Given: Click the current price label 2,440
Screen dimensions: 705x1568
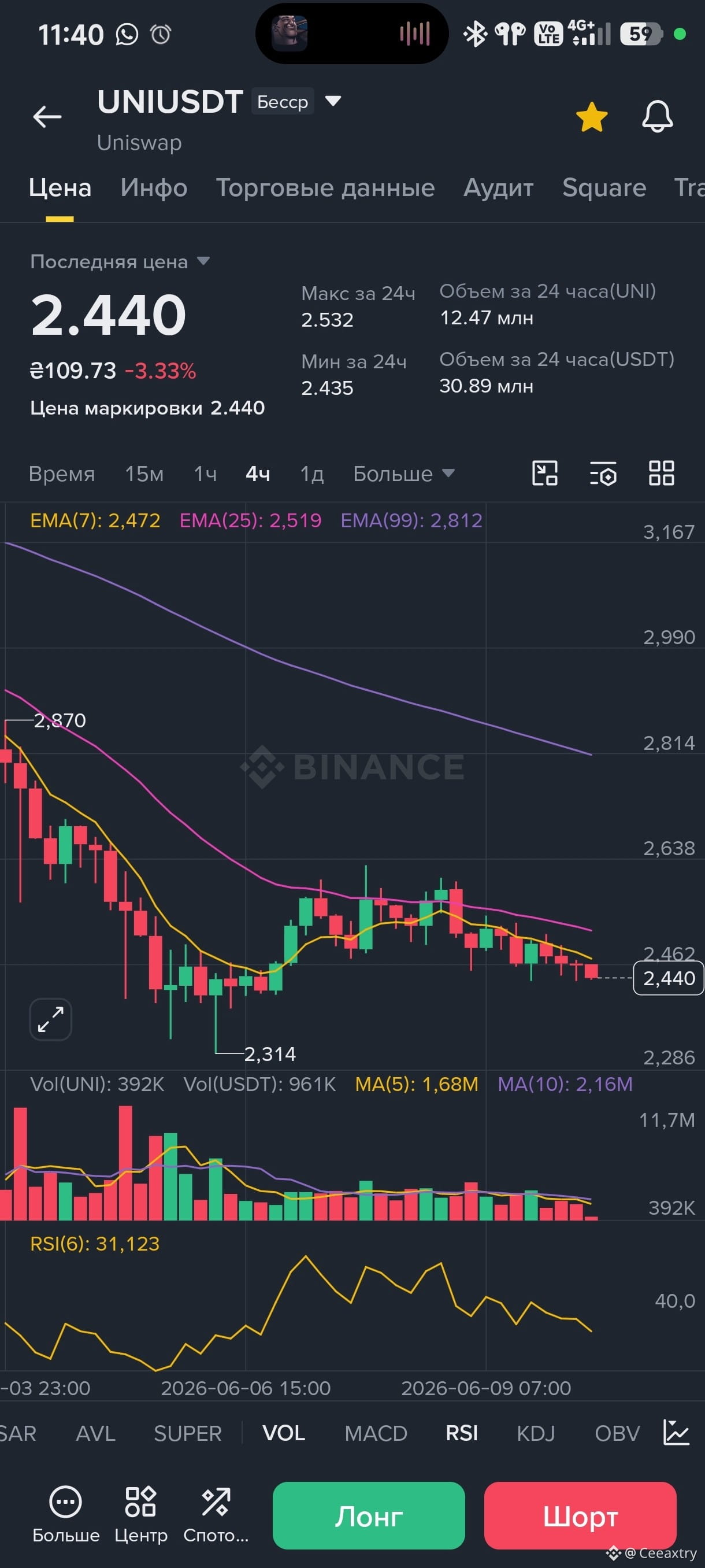Looking at the screenshot, I should click(669, 978).
